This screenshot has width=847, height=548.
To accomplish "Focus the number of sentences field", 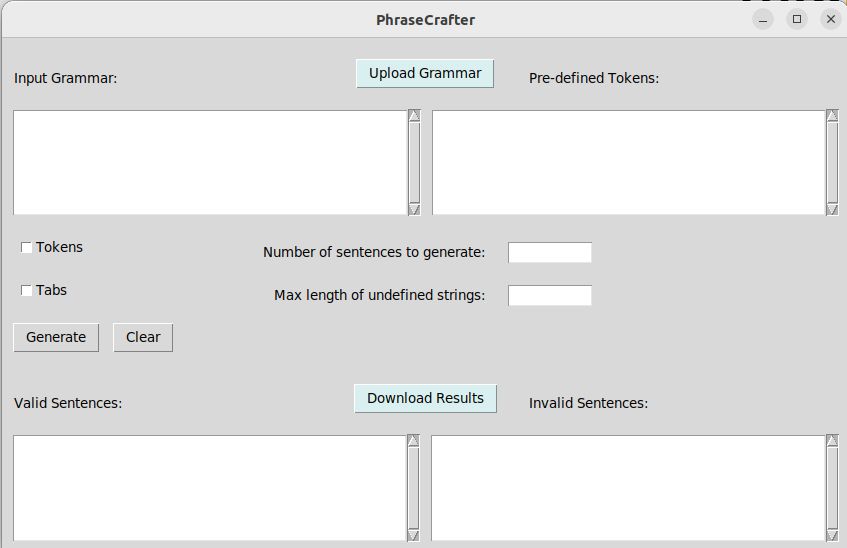I will 549,252.
